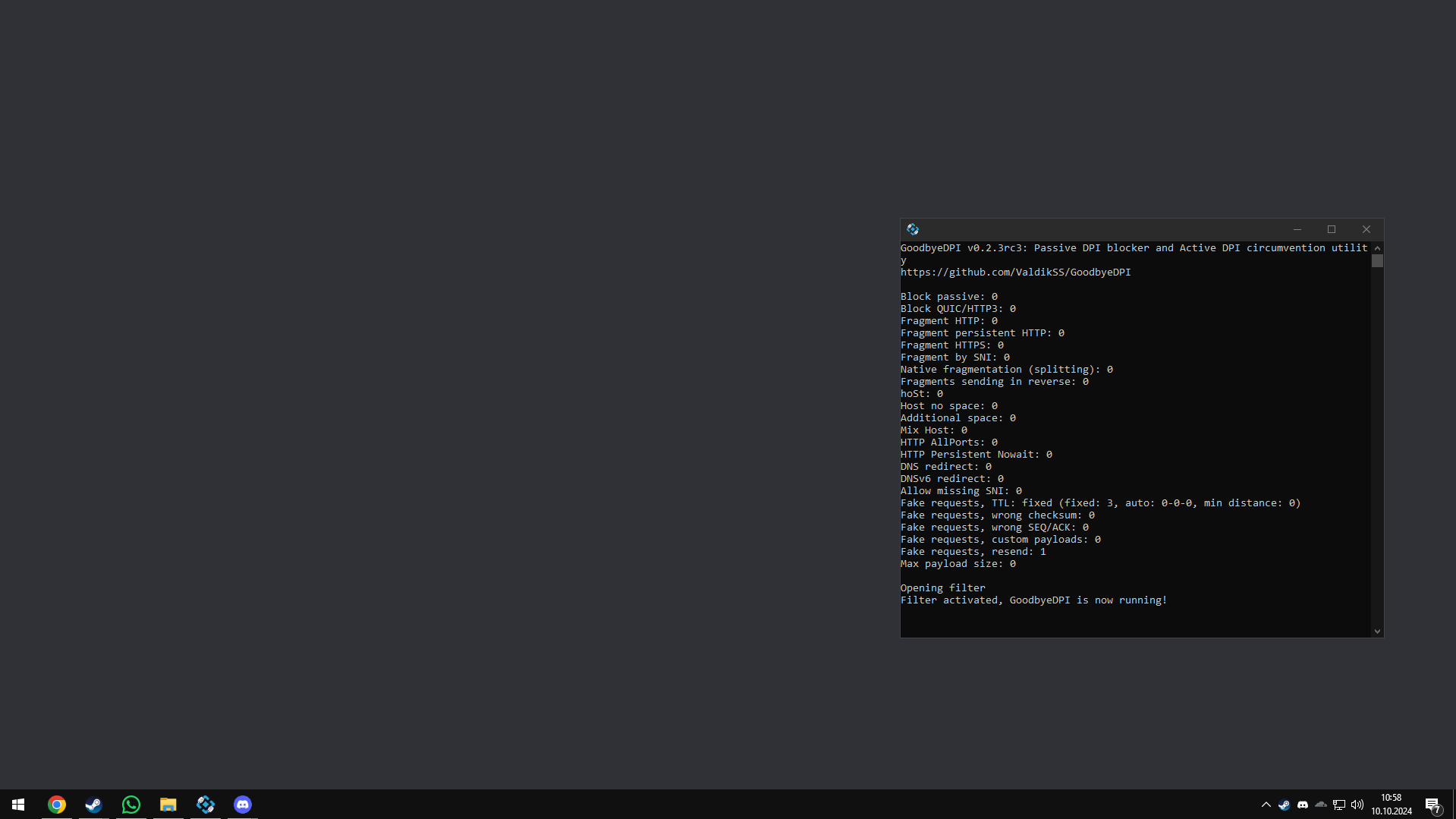1456x819 pixels.
Task: Click the 'Block QUIC/HTTP3: 0' line
Action: coord(958,309)
